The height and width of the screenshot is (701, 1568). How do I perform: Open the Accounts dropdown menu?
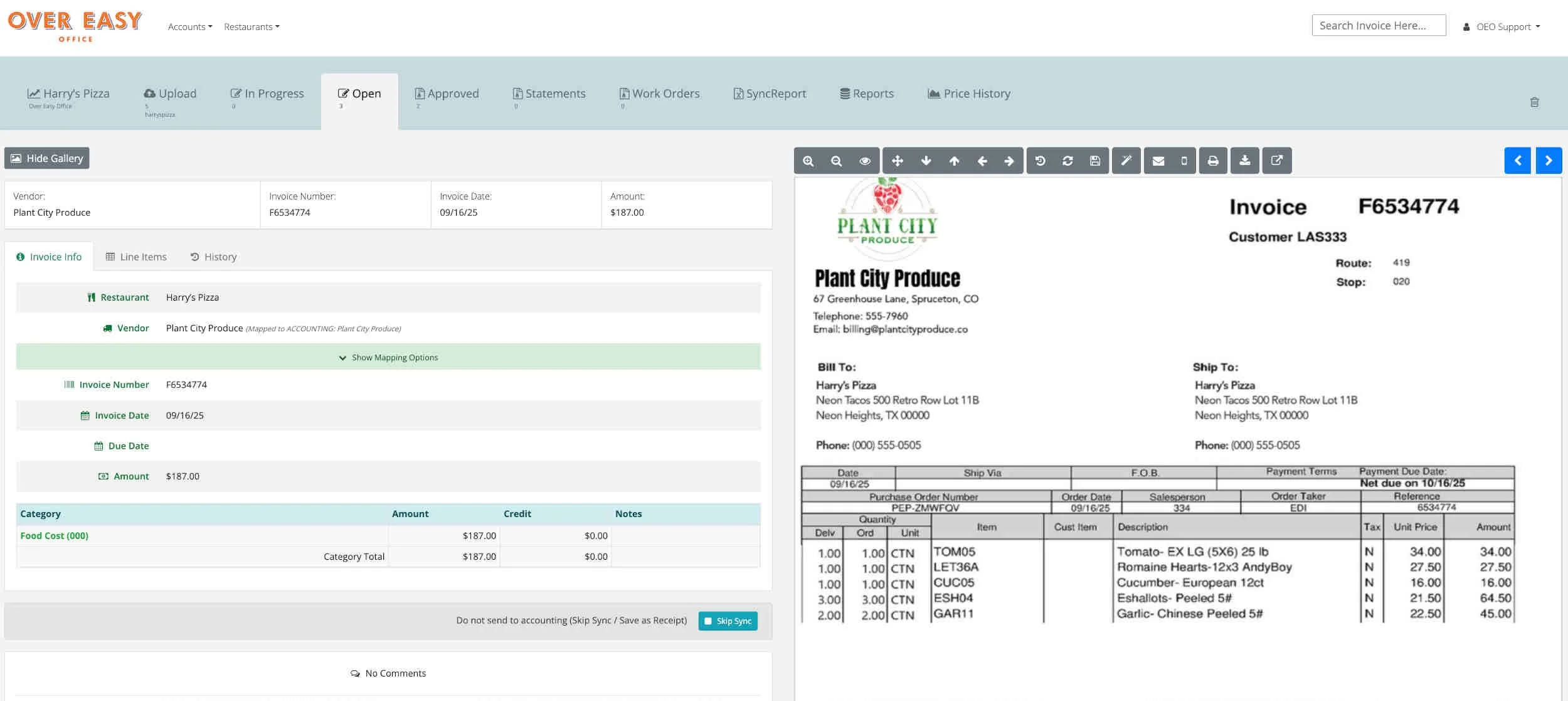190,26
